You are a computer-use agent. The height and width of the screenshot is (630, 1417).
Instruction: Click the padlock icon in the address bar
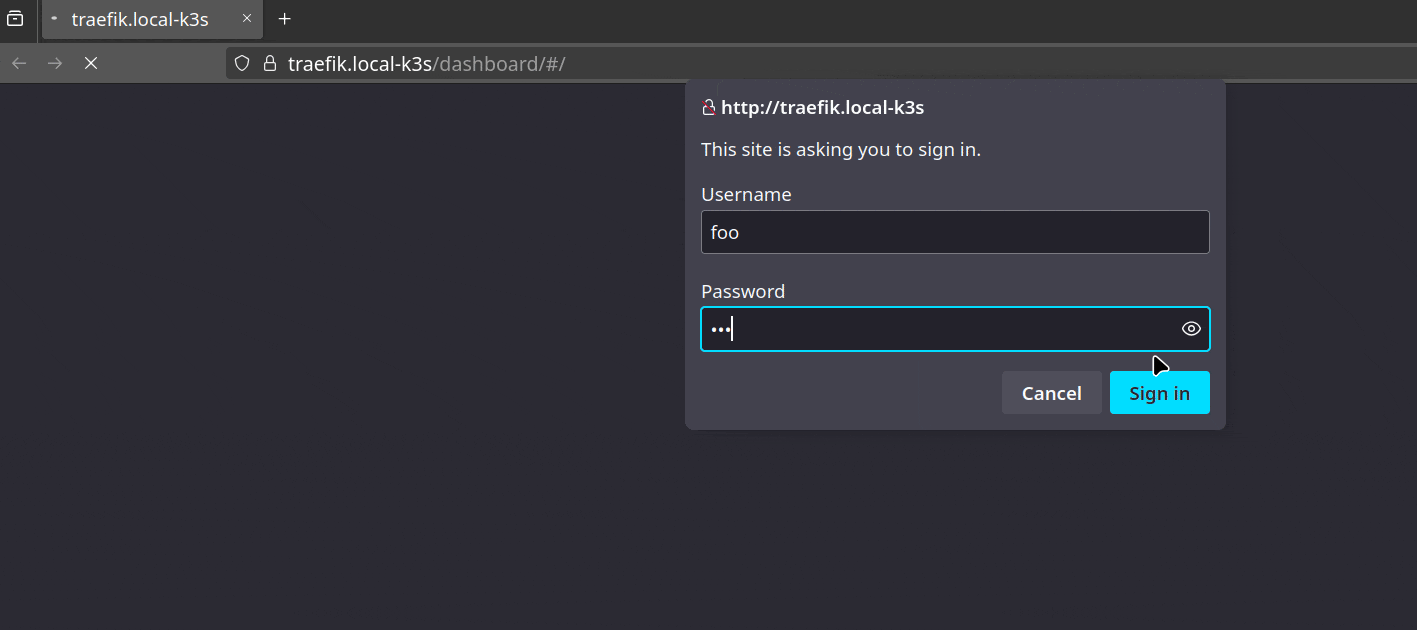pyautogui.click(x=269, y=62)
